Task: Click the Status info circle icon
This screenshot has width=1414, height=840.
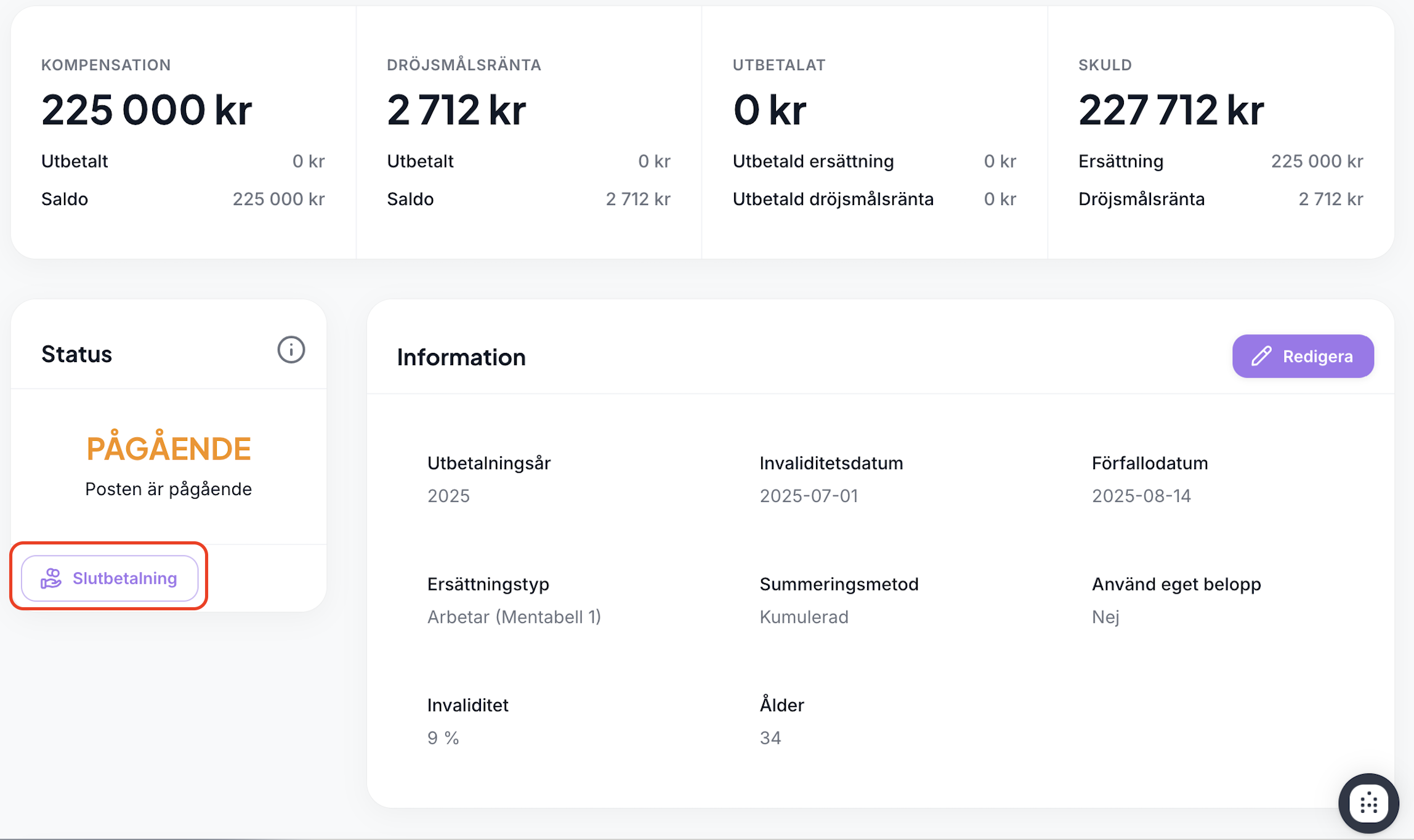Action: [291, 350]
